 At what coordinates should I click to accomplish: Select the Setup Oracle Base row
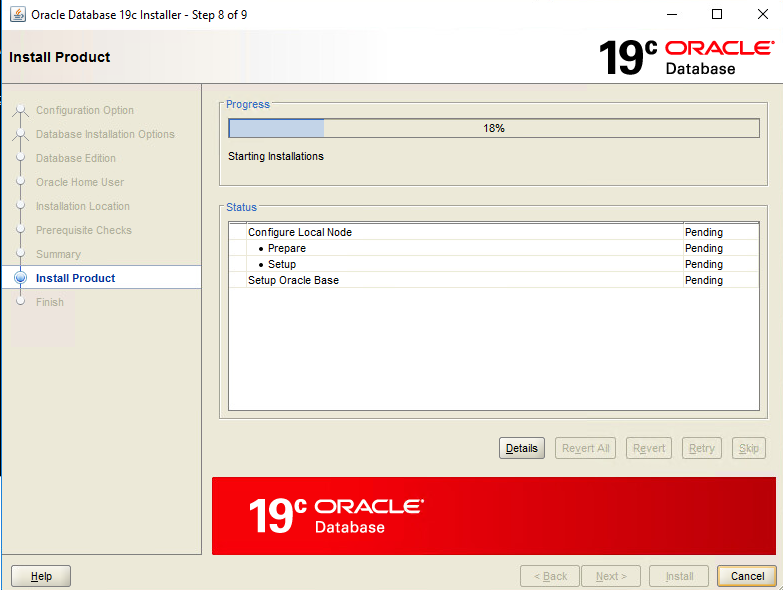point(494,280)
